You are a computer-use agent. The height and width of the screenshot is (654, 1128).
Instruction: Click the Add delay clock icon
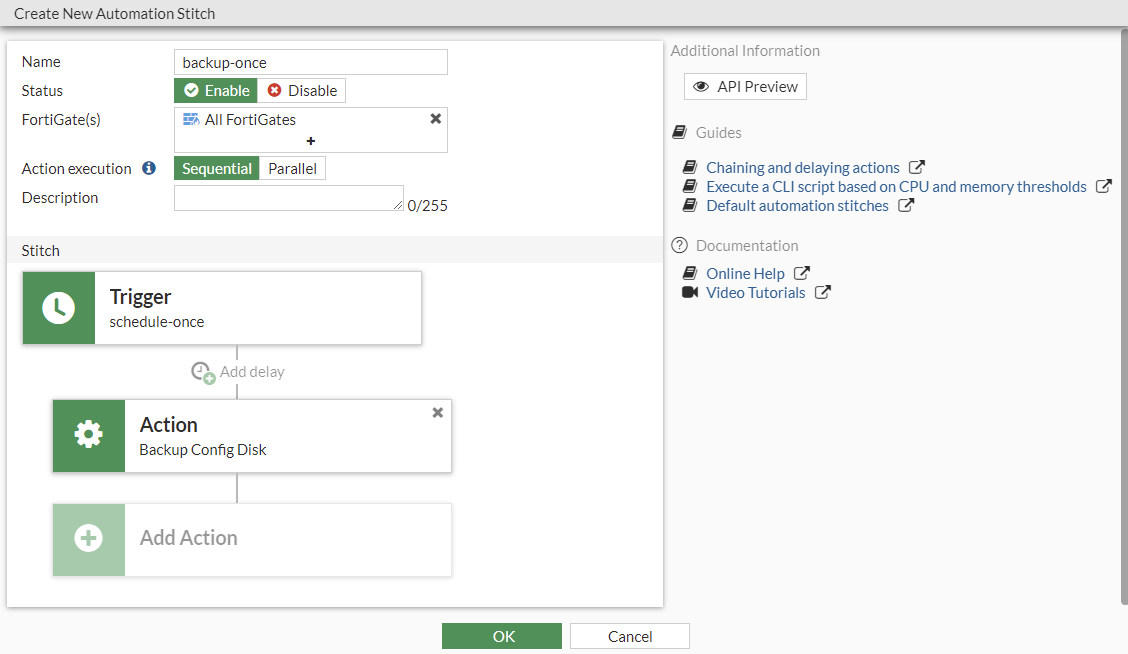point(203,372)
